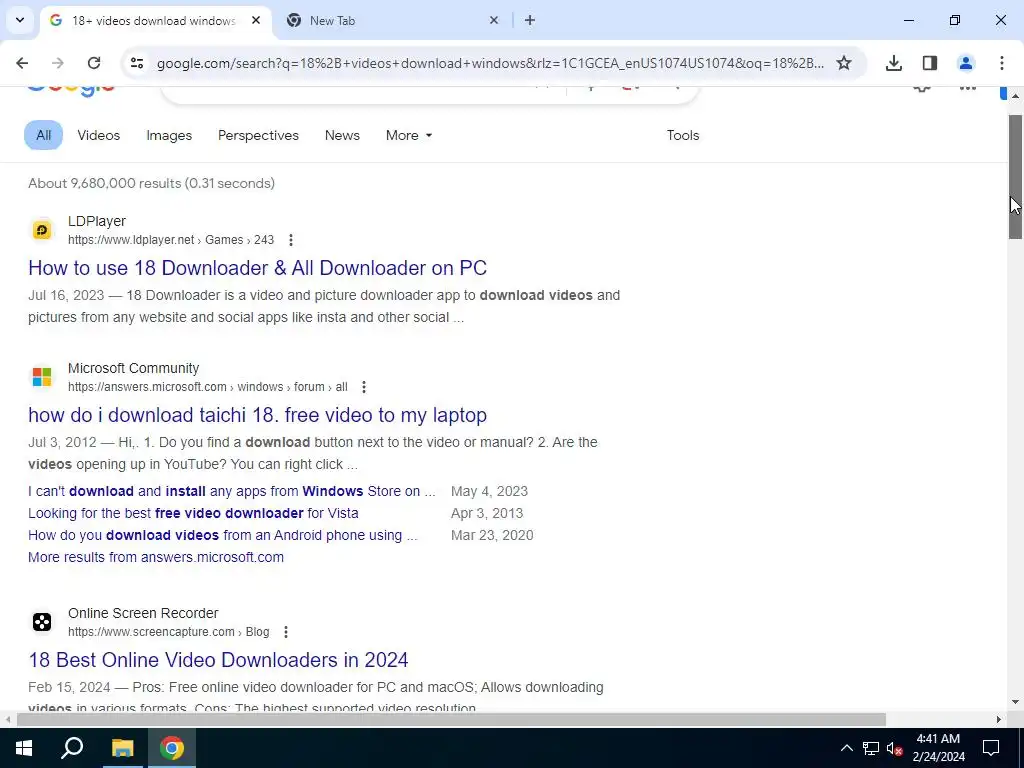Click Online Screen Recorder favicon
This screenshot has width=1024, height=768.
point(42,622)
